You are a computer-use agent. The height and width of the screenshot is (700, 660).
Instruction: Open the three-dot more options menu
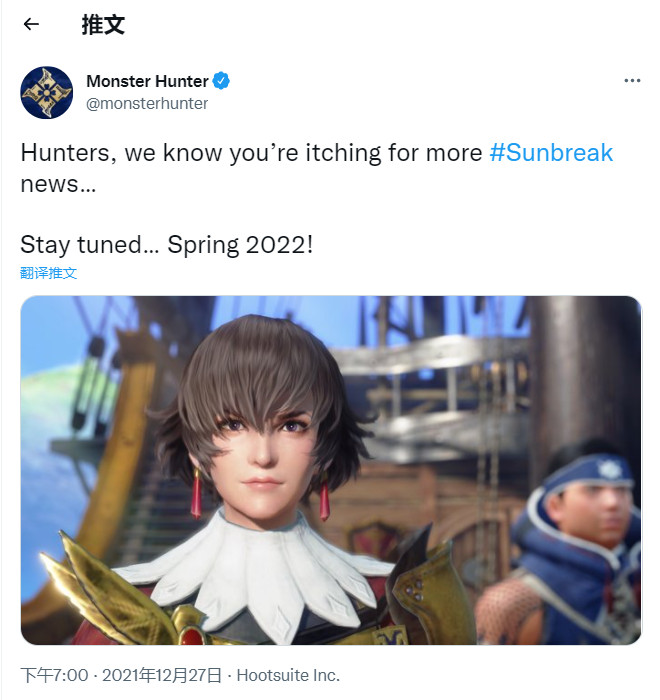pyautogui.click(x=632, y=81)
